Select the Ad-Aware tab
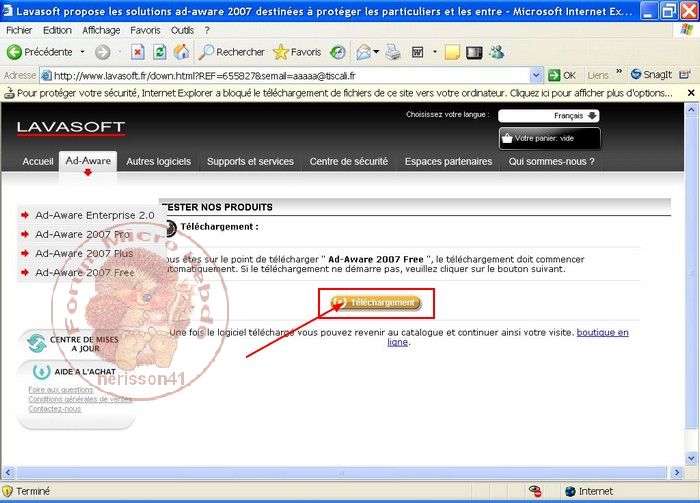This screenshot has width=700, height=503. point(88,161)
